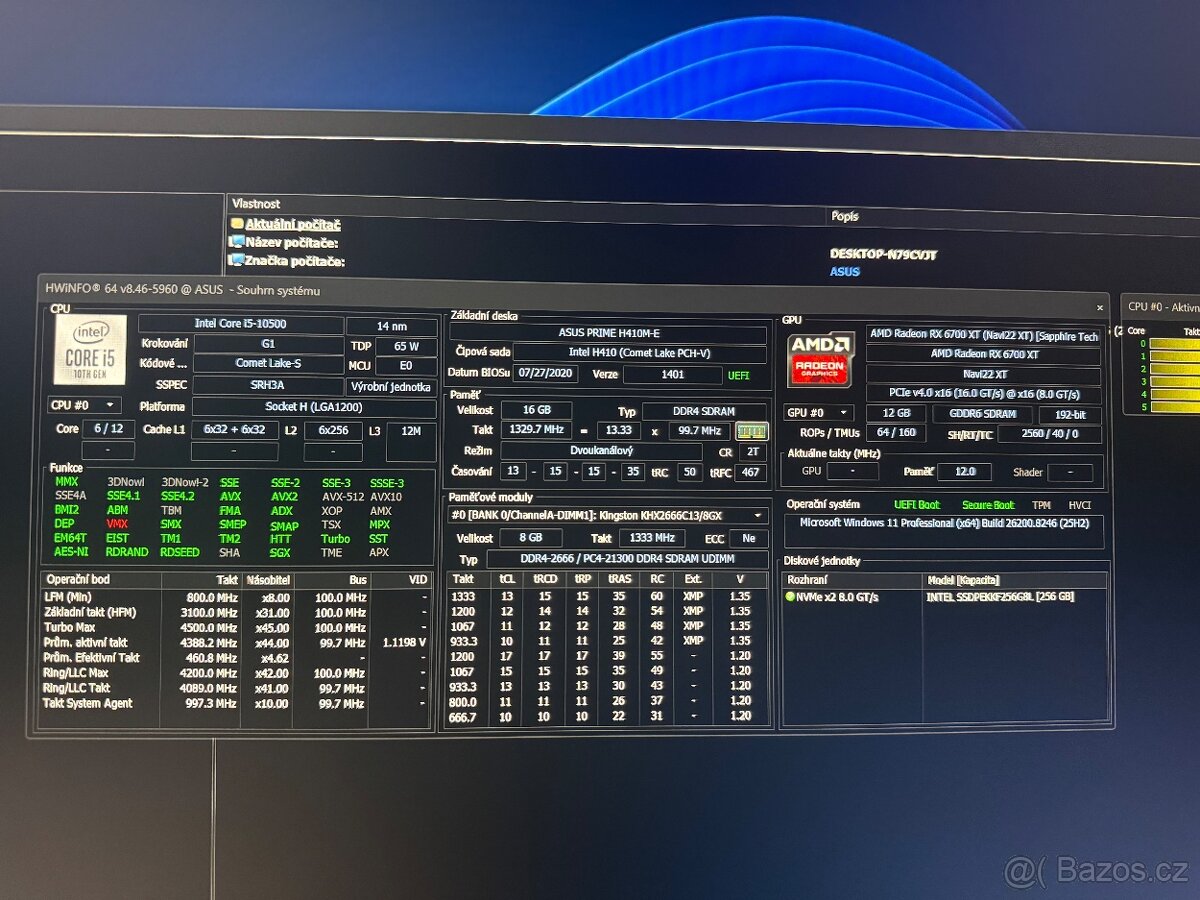Open the GPU #0 selector dropdown
Image resolution: width=1200 pixels, height=900 pixels.
tap(819, 413)
